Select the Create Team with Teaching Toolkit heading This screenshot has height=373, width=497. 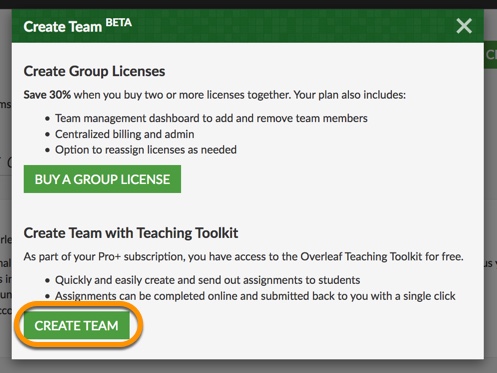coord(131,233)
